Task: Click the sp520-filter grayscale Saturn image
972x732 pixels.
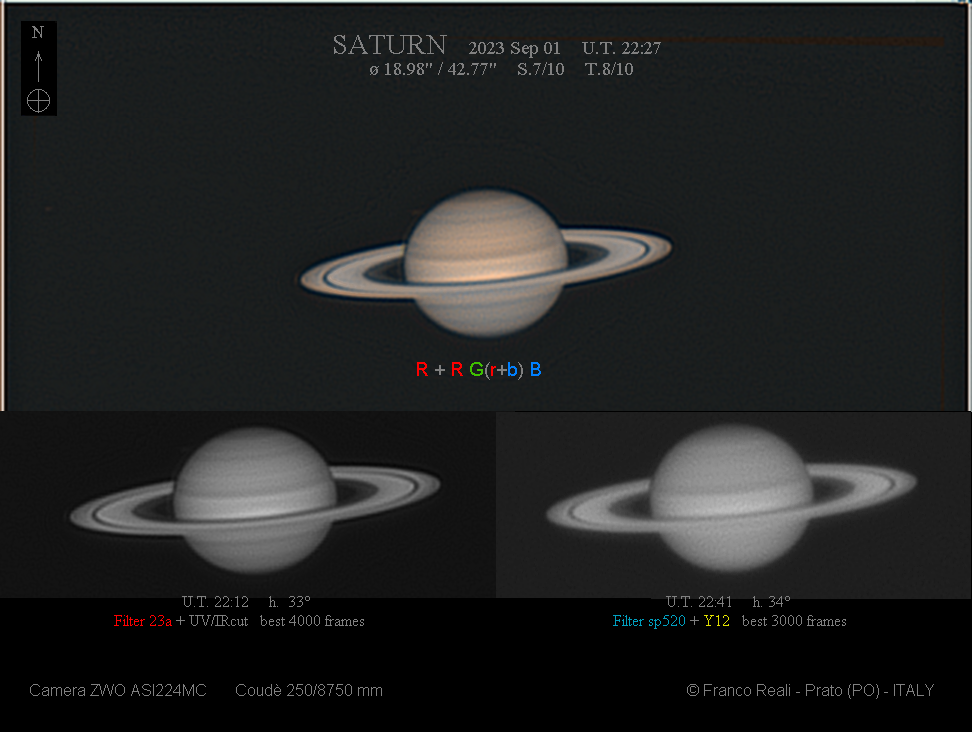Action: pos(731,498)
